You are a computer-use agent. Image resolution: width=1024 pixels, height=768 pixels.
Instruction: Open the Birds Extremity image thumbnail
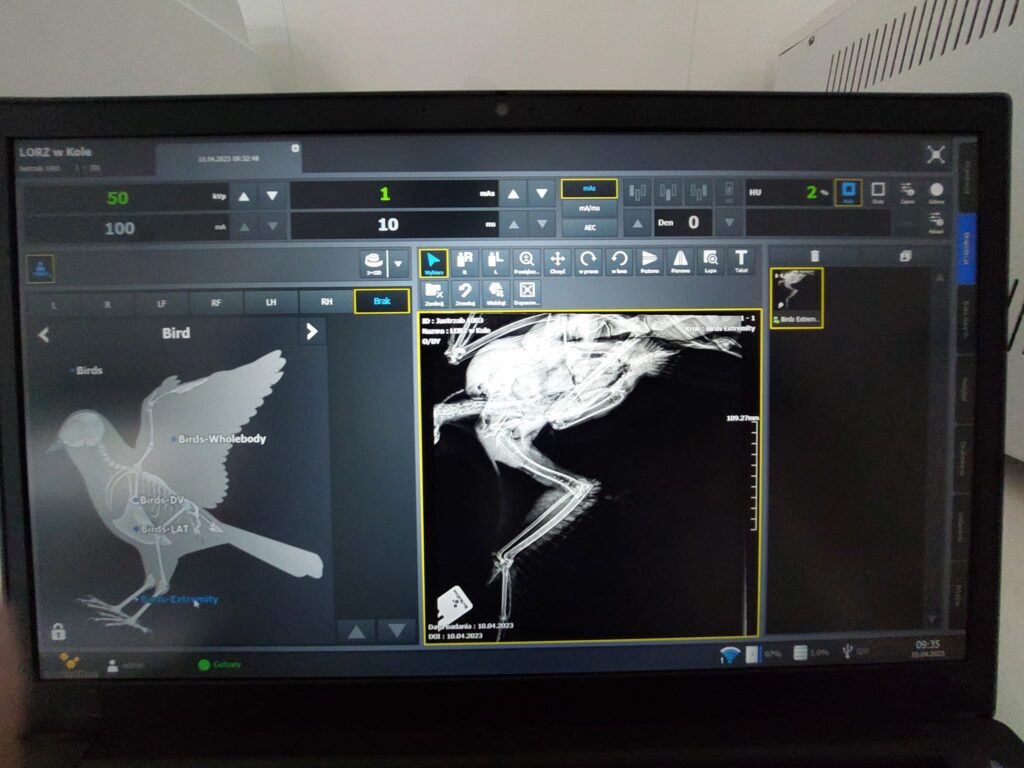pyautogui.click(x=797, y=297)
